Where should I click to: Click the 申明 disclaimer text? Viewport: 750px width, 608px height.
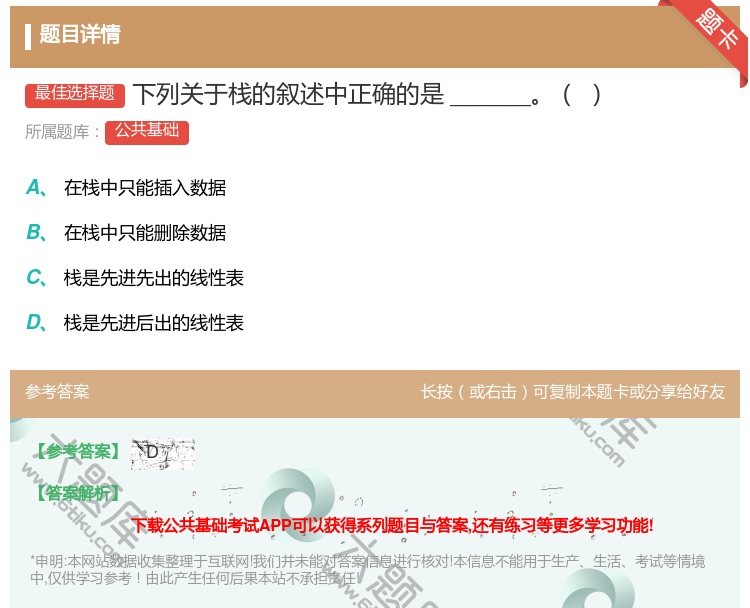367,569
